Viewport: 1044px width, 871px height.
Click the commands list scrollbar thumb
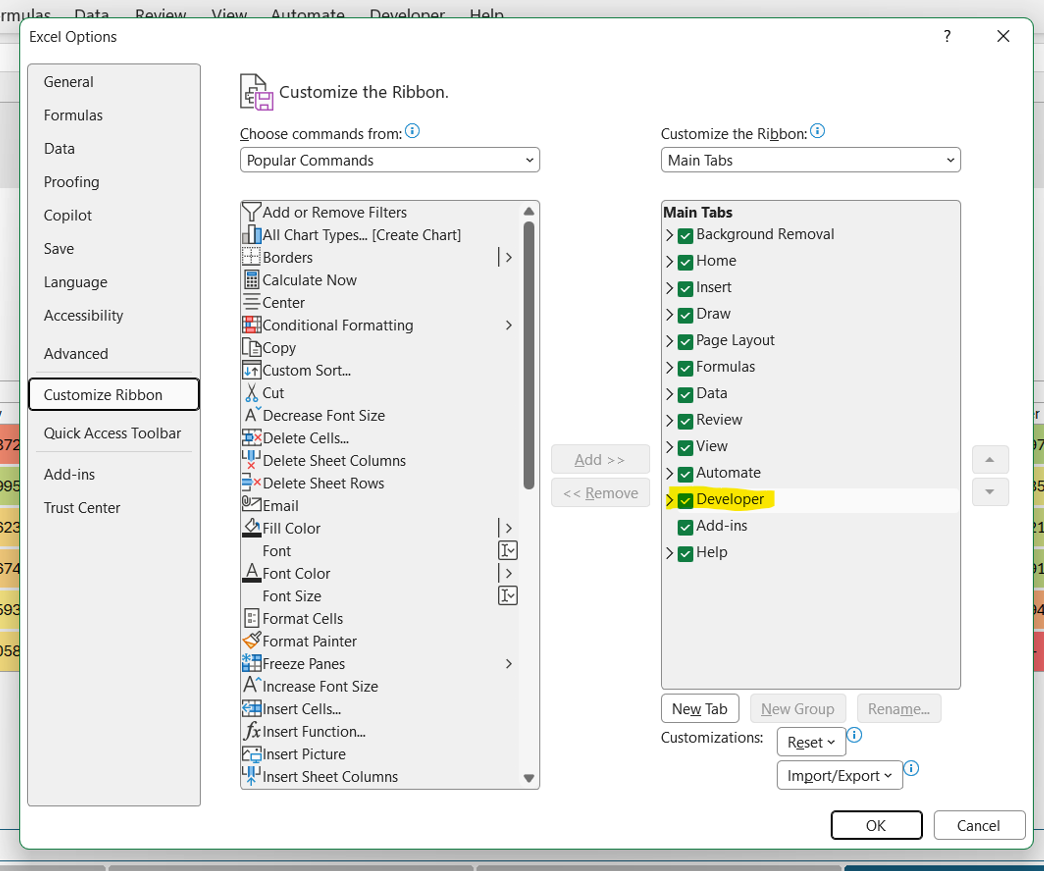pyautogui.click(x=529, y=354)
